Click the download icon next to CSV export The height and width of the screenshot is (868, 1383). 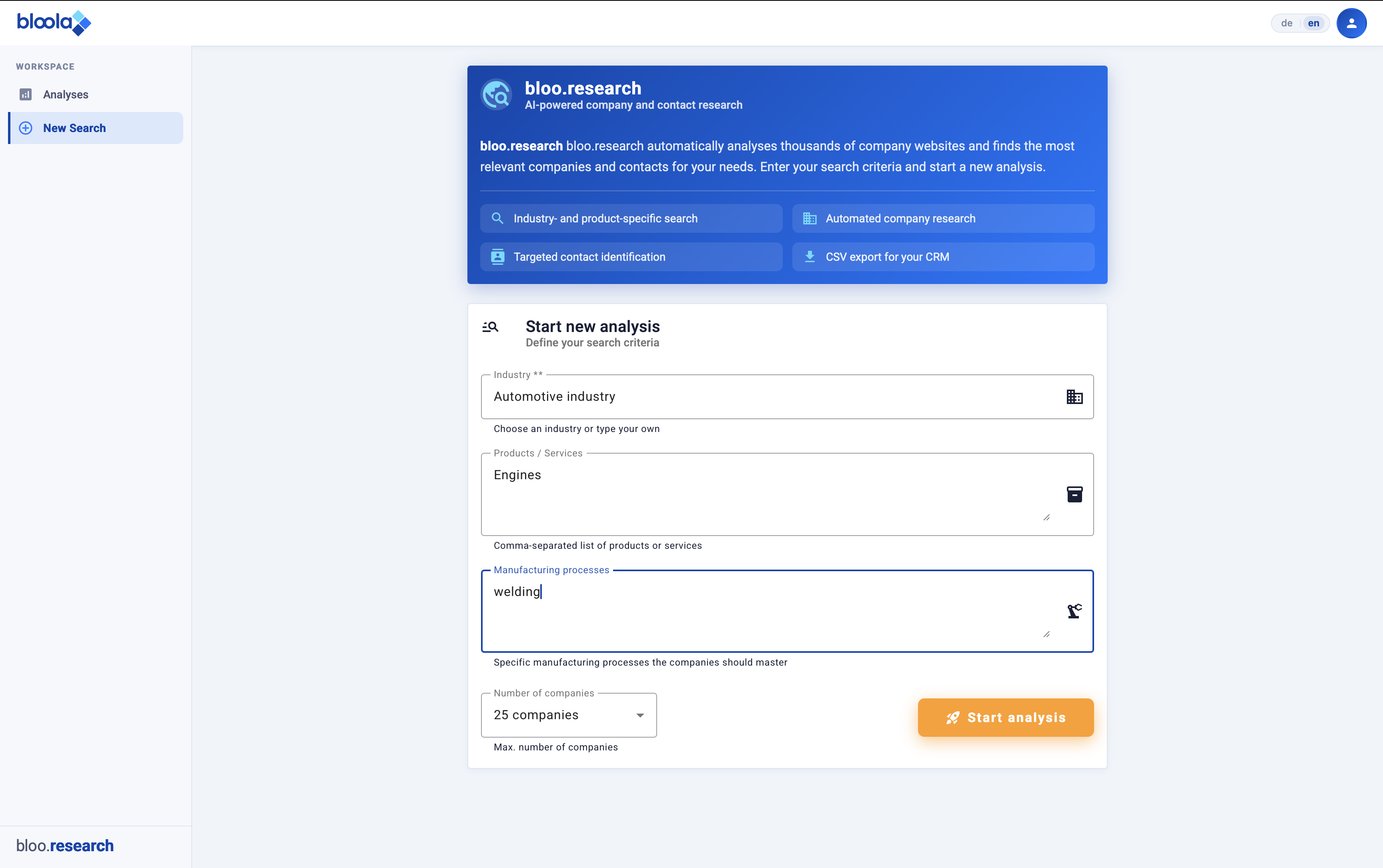(x=810, y=257)
